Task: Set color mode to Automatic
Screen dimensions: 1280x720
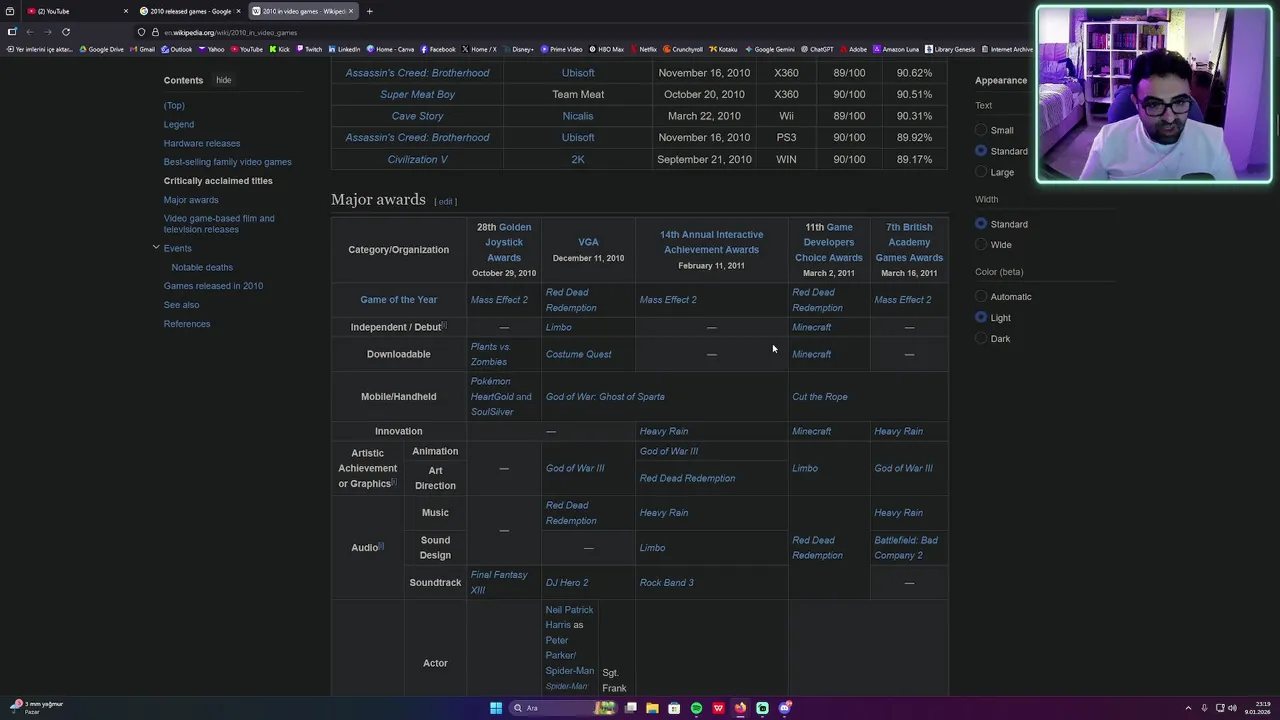Action: (981, 297)
